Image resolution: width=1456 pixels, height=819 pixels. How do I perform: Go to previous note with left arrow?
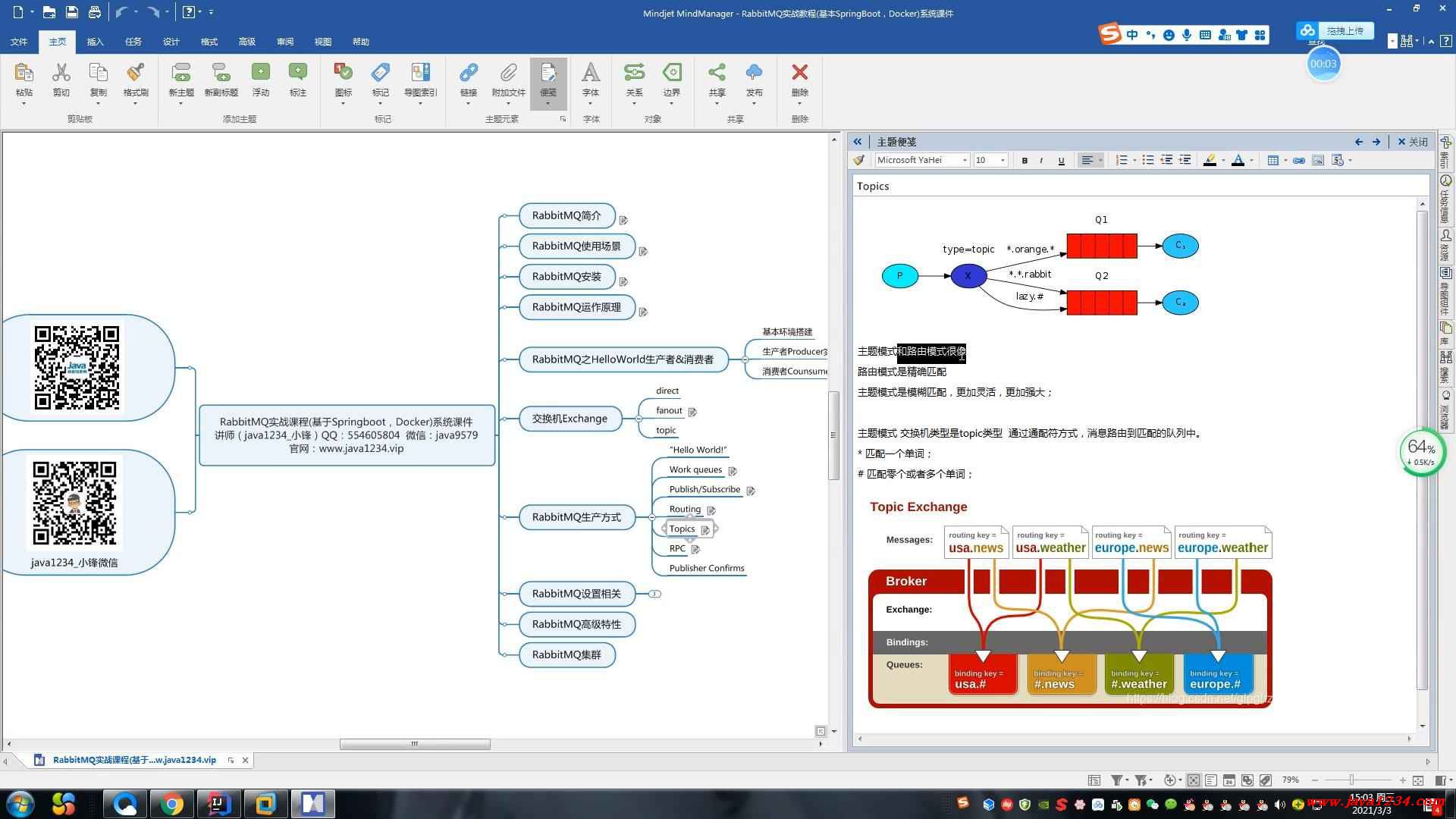pos(1359,142)
